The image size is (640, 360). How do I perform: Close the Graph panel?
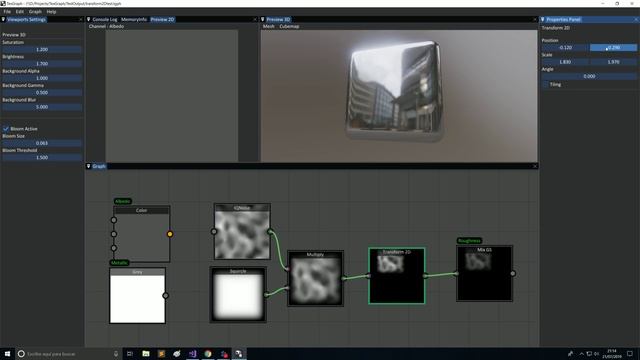click(535, 166)
